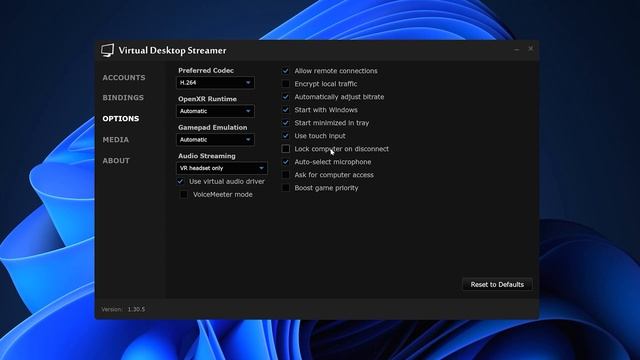Minimize the Virtual Desktop Streamer window
The image size is (640, 360).
click(x=517, y=49)
